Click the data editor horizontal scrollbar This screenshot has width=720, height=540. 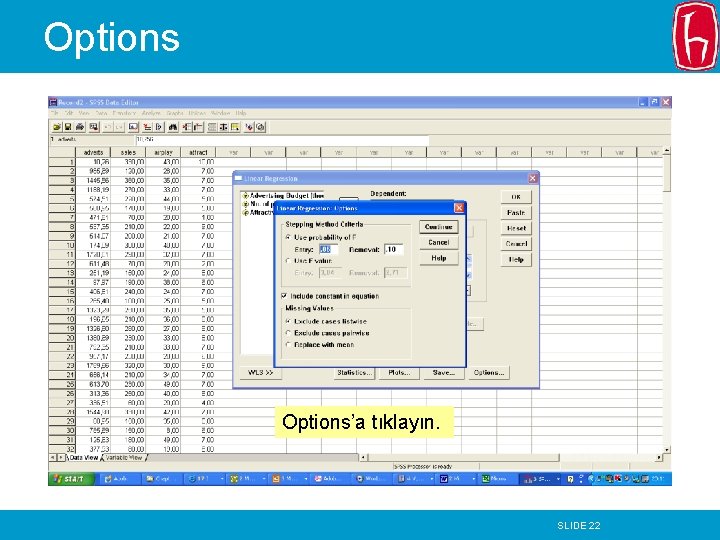click(512, 457)
